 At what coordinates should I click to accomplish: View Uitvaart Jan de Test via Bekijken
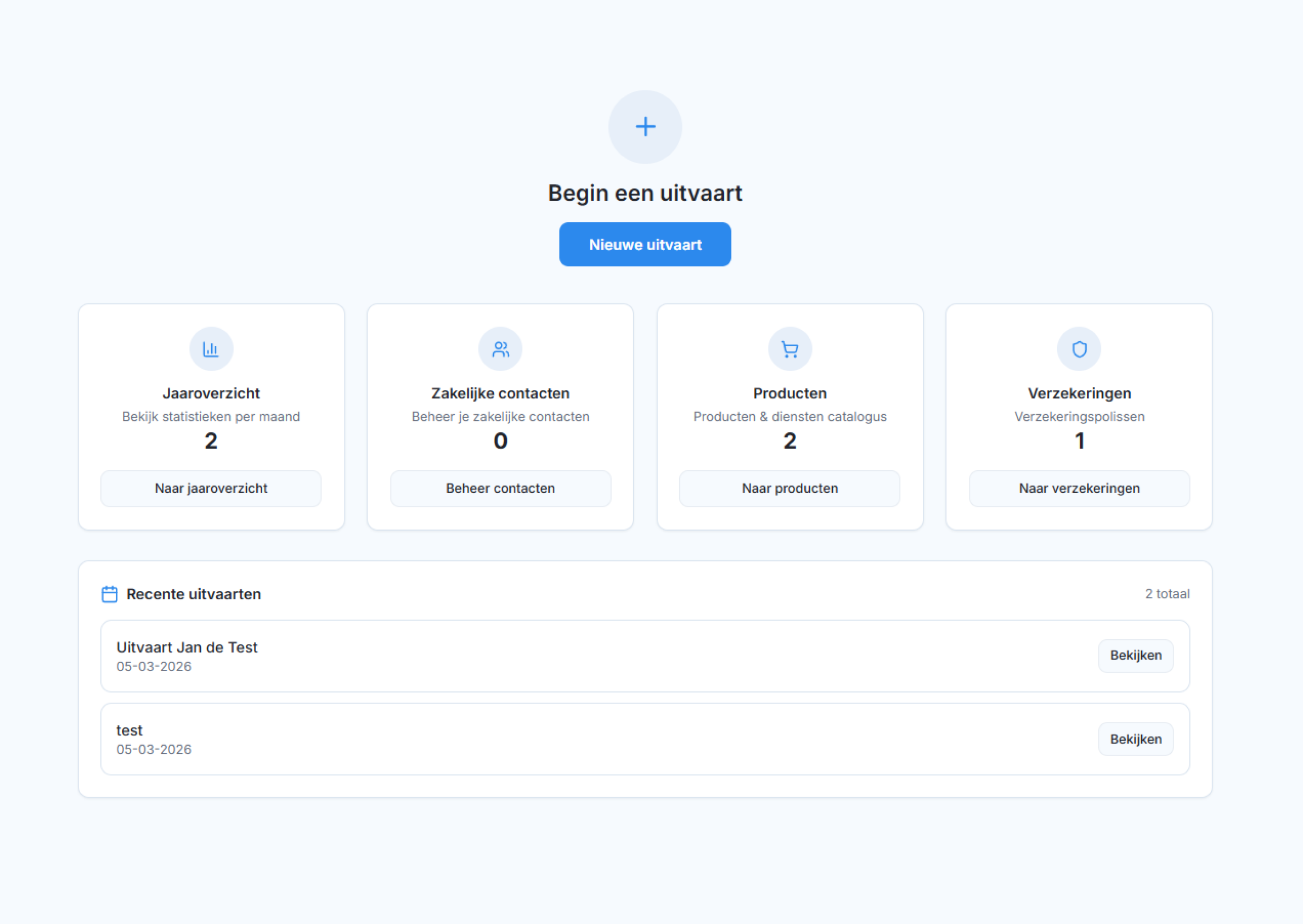tap(1136, 656)
